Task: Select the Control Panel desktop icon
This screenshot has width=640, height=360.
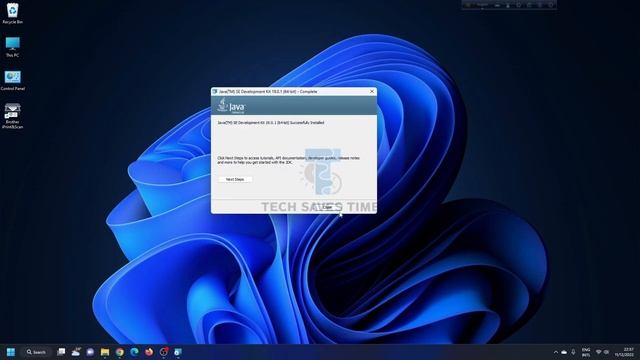Action: (12, 80)
